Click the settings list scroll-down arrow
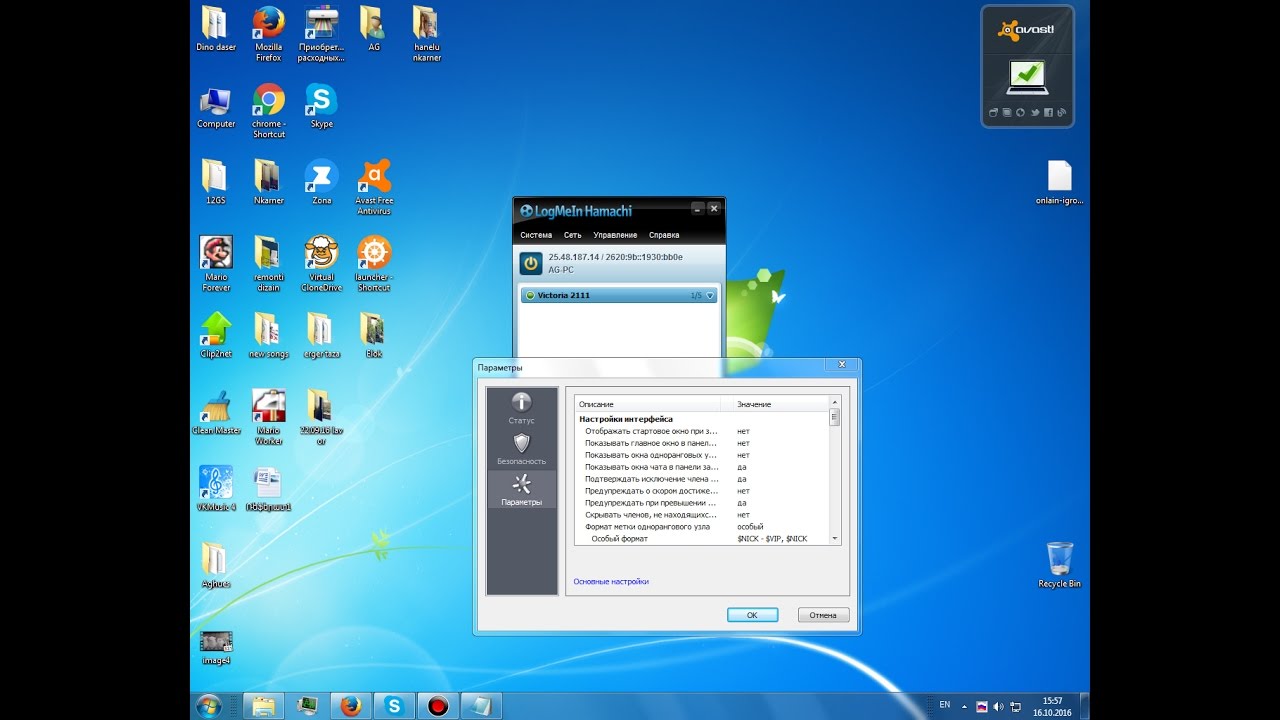 [x=834, y=539]
